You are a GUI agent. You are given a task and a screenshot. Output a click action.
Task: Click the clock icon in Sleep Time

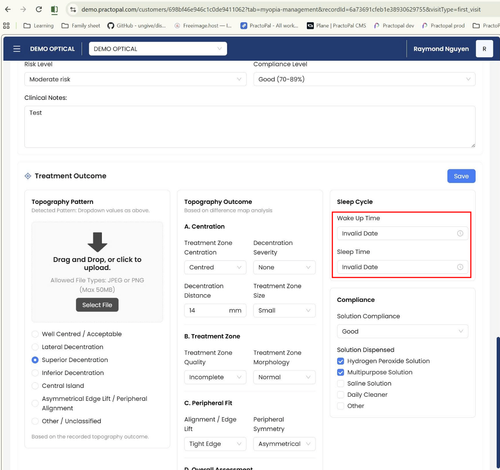[x=460, y=267]
